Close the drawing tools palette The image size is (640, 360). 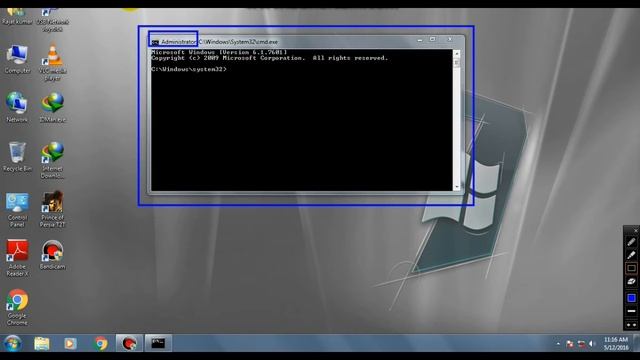point(635,231)
